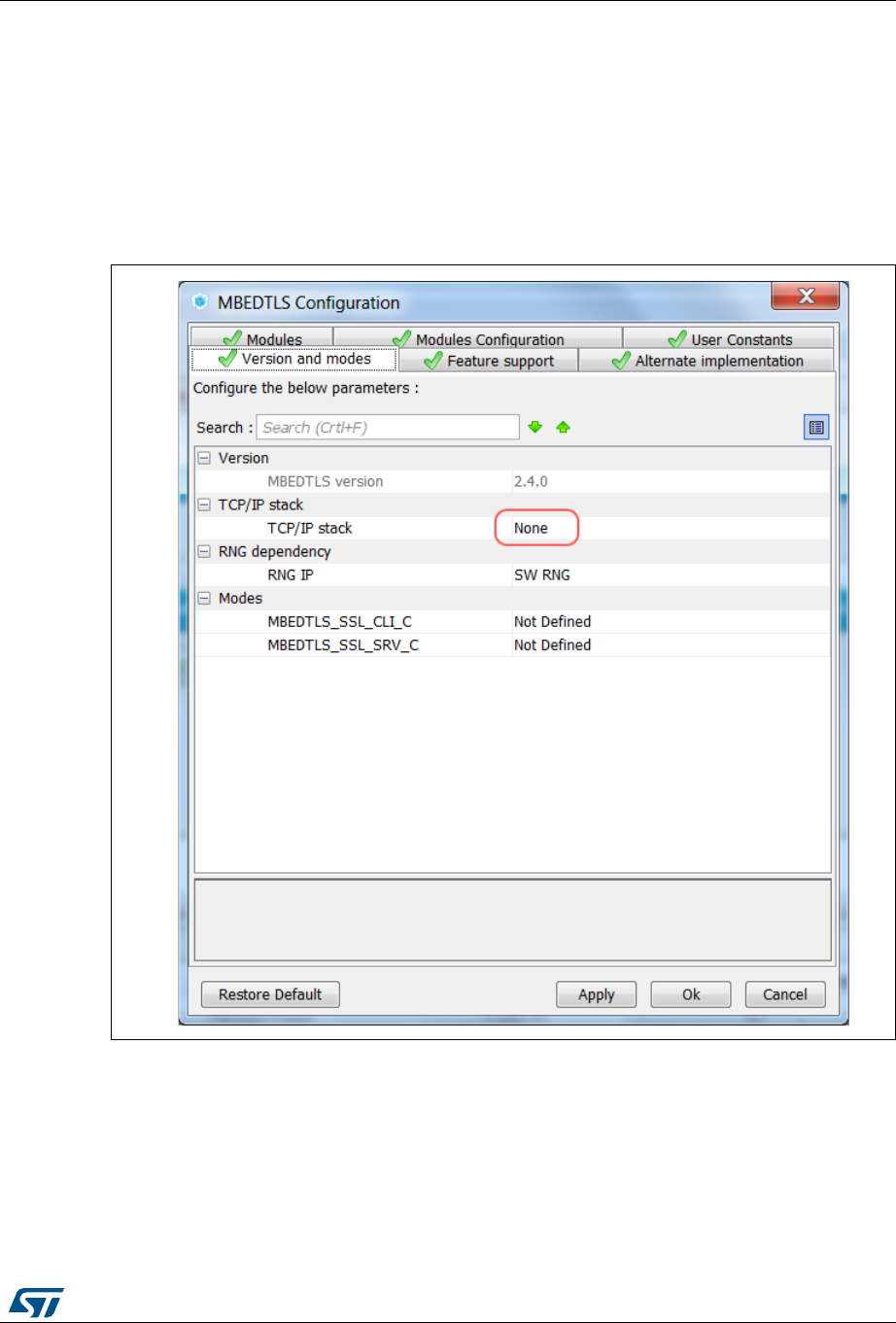Click the ST logo at page bottom
This screenshot has height=1323, width=896.
coord(39,1304)
